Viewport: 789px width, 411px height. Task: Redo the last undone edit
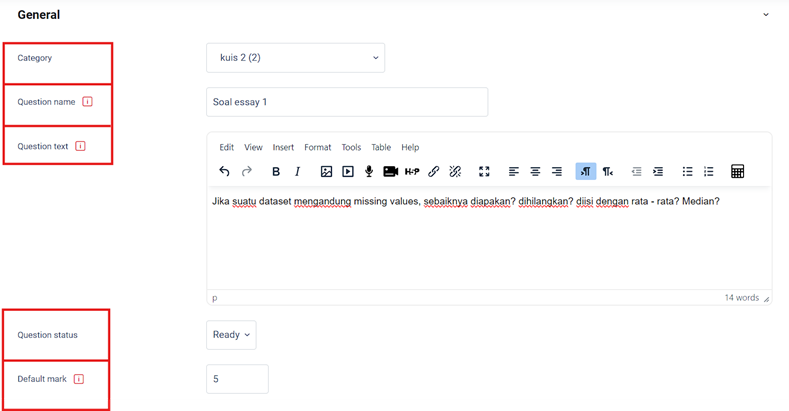[x=247, y=172]
